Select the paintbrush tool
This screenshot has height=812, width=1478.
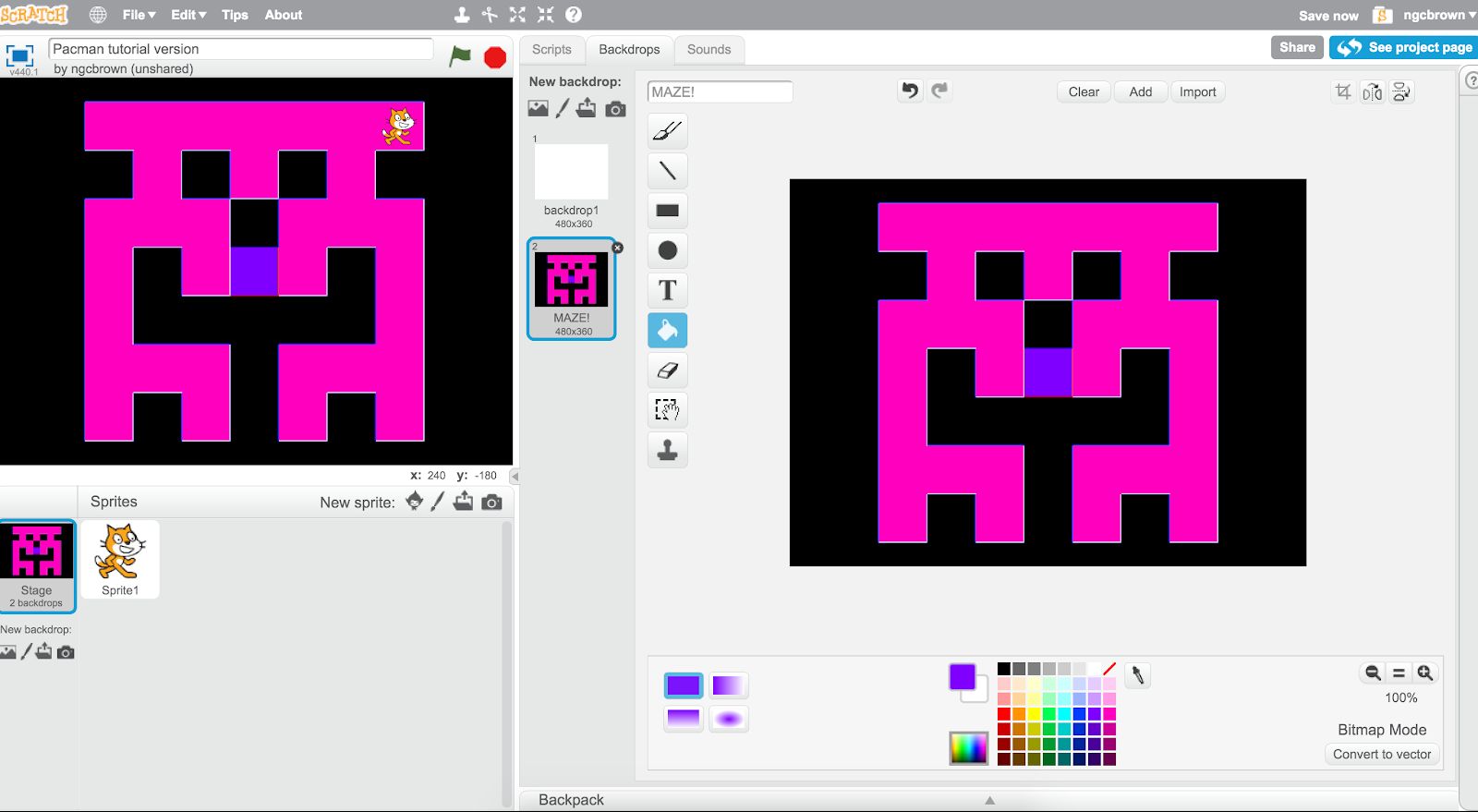[667, 131]
